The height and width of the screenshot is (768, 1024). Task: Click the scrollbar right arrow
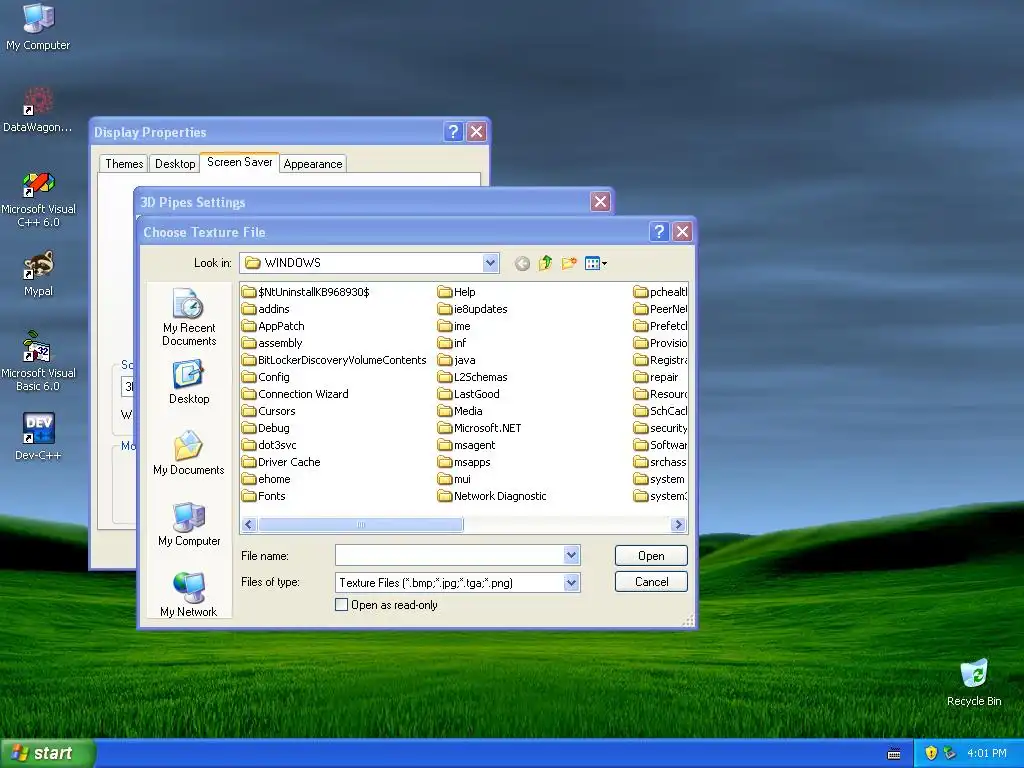(x=678, y=524)
